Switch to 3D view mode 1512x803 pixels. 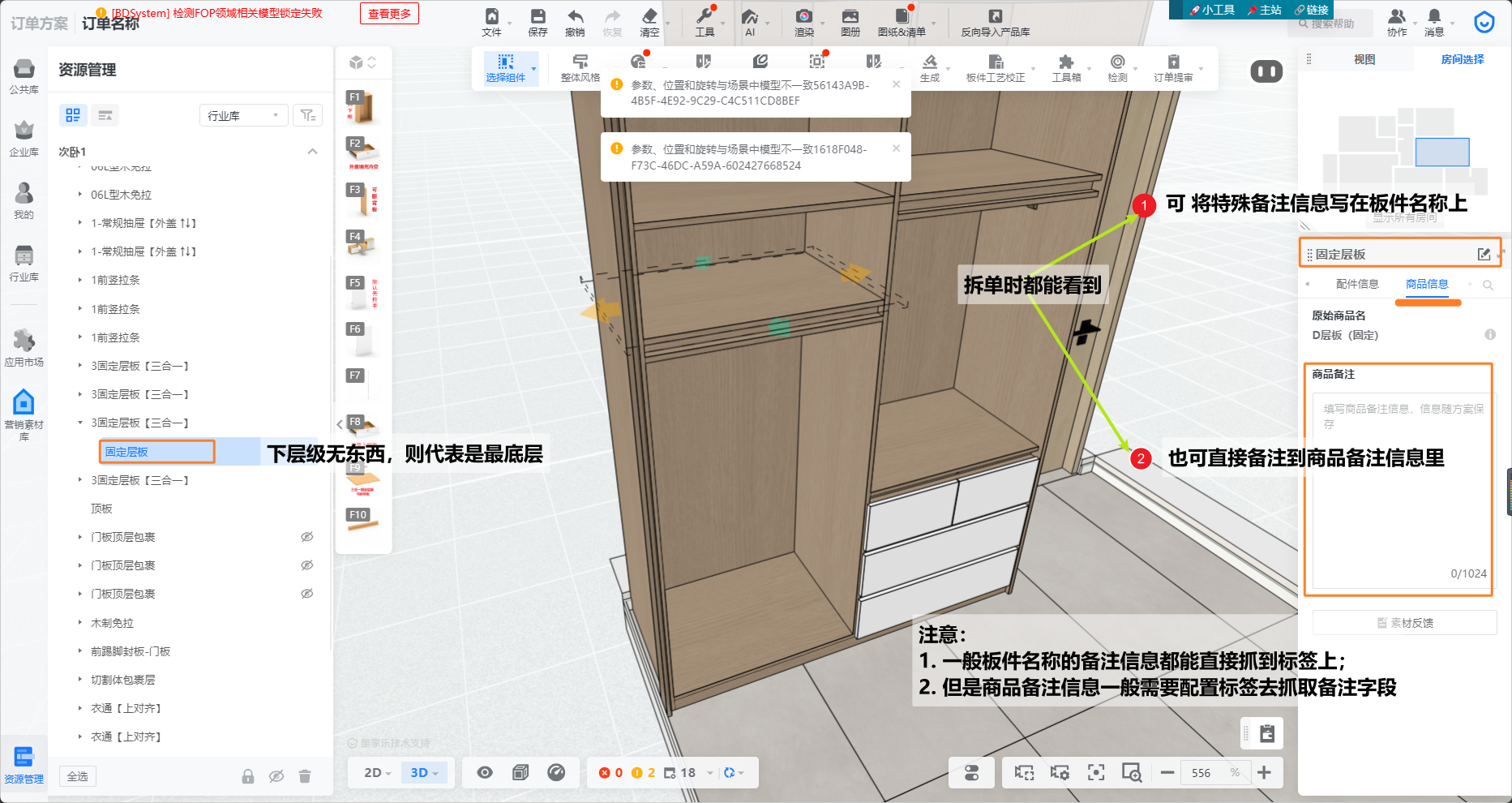click(x=424, y=773)
